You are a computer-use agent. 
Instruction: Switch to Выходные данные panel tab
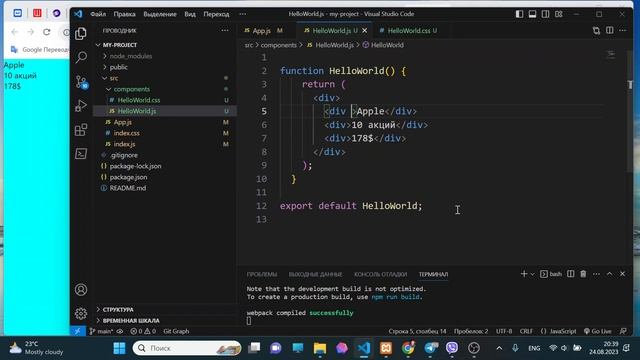(x=315, y=274)
